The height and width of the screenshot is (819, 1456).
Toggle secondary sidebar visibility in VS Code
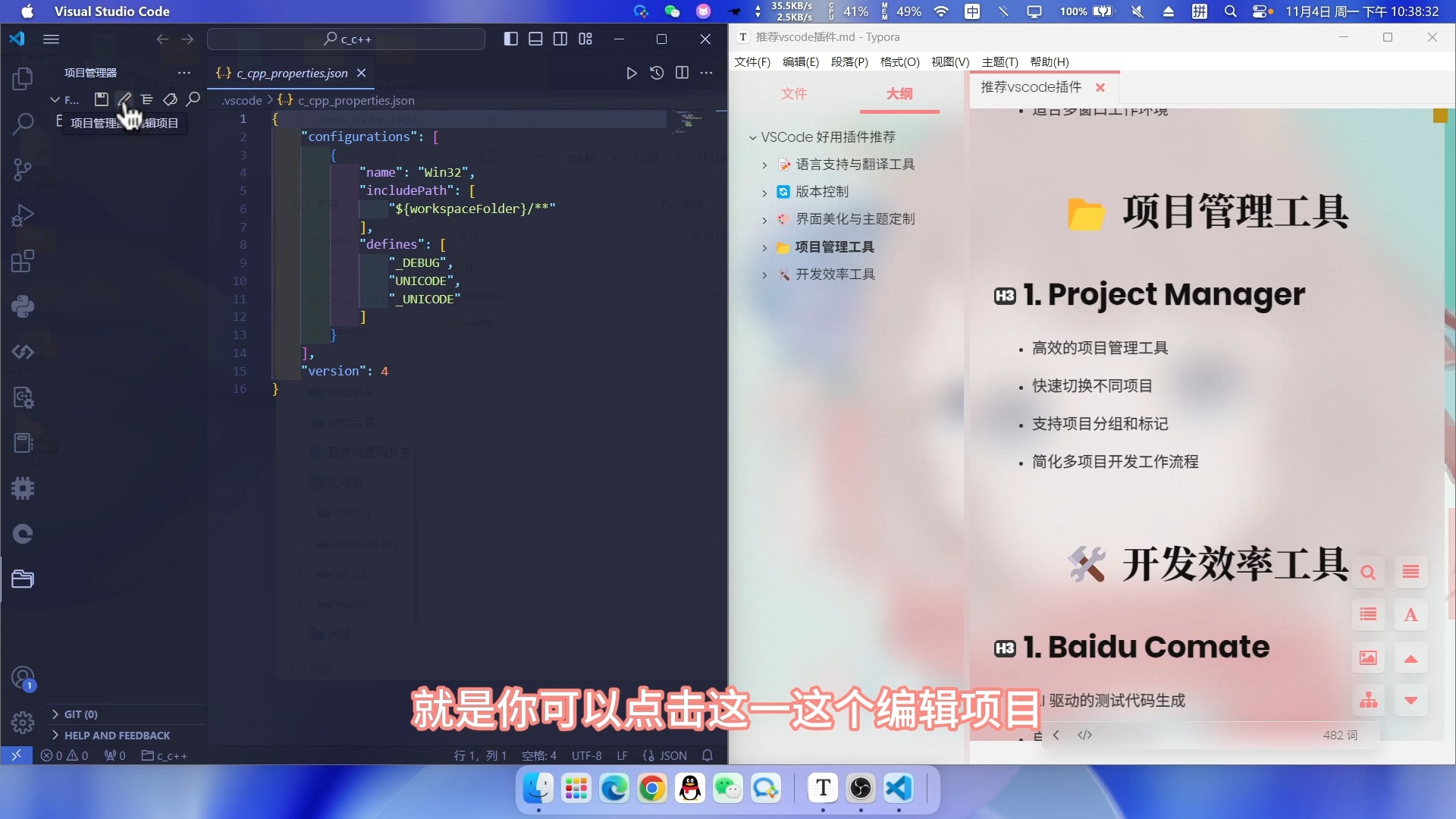(560, 39)
